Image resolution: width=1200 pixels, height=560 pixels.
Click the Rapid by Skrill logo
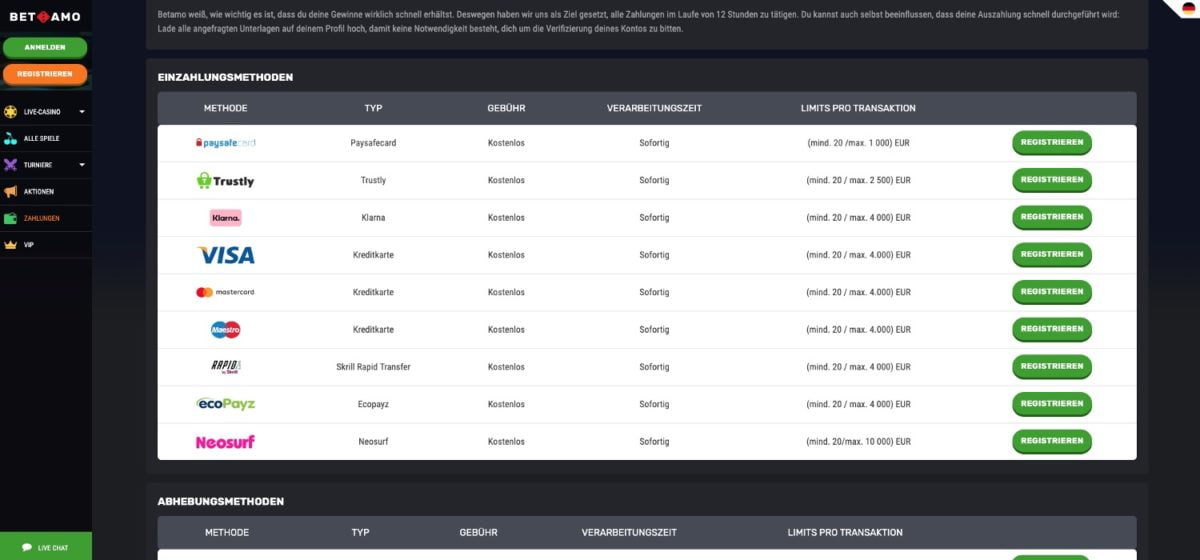pos(225,366)
